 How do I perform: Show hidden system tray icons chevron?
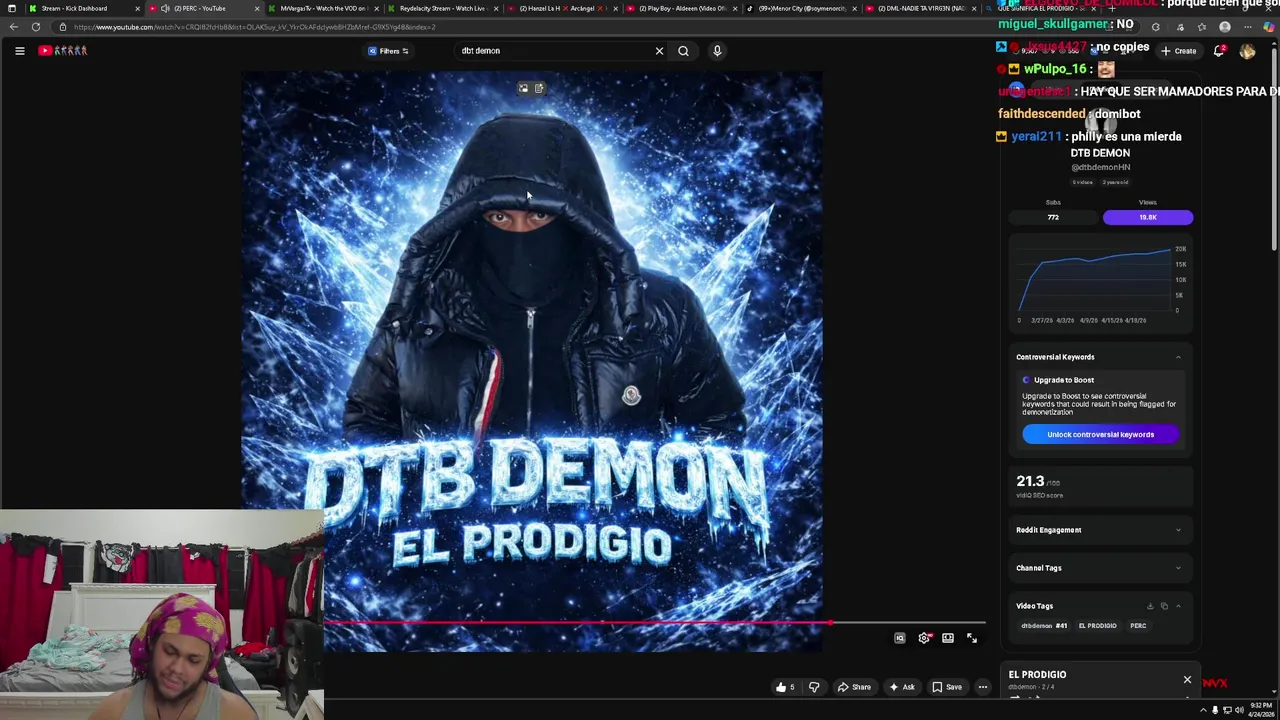pos(1203,710)
